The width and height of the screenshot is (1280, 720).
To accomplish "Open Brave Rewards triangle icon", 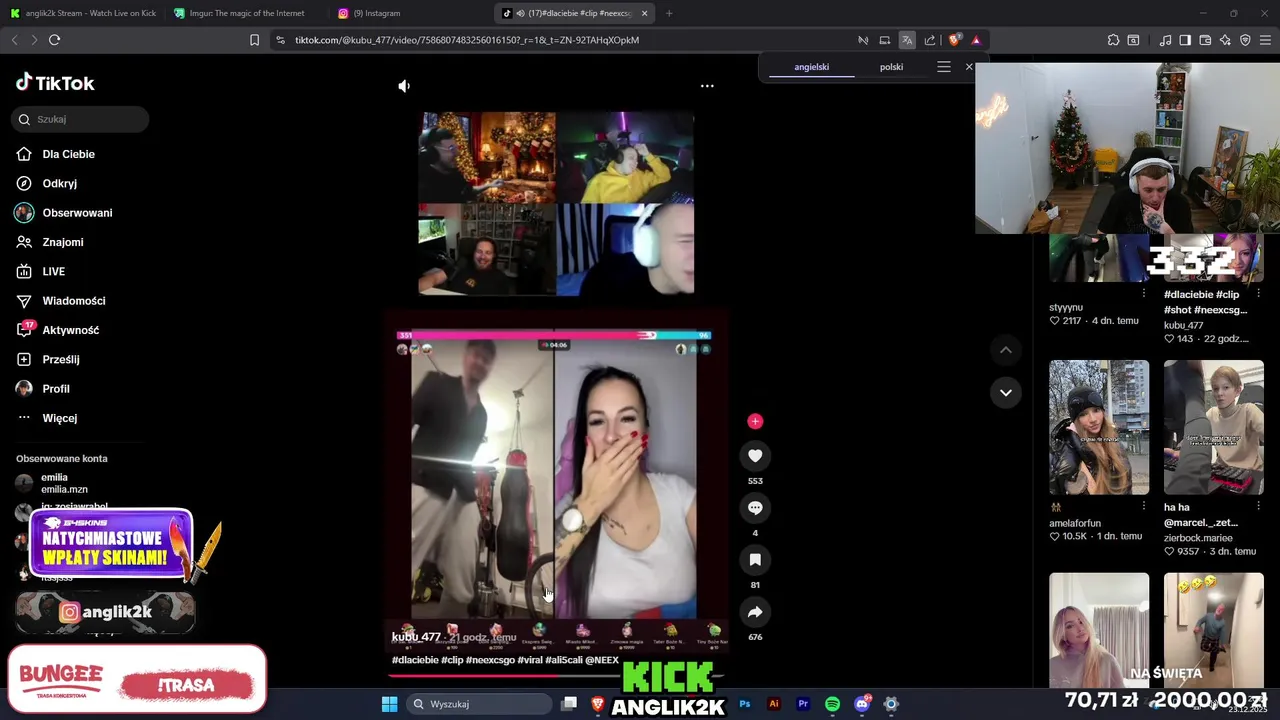I will (976, 40).
